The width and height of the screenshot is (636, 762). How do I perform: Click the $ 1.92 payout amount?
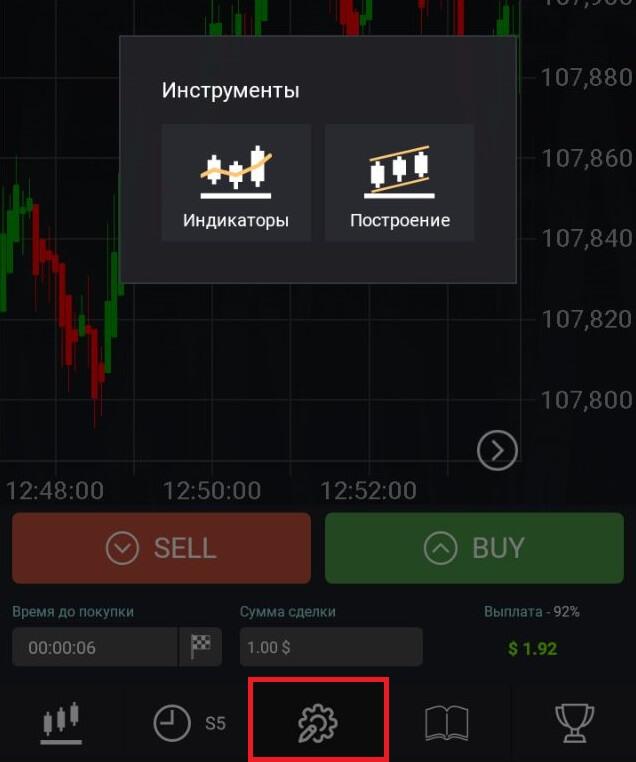click(532, 648)
